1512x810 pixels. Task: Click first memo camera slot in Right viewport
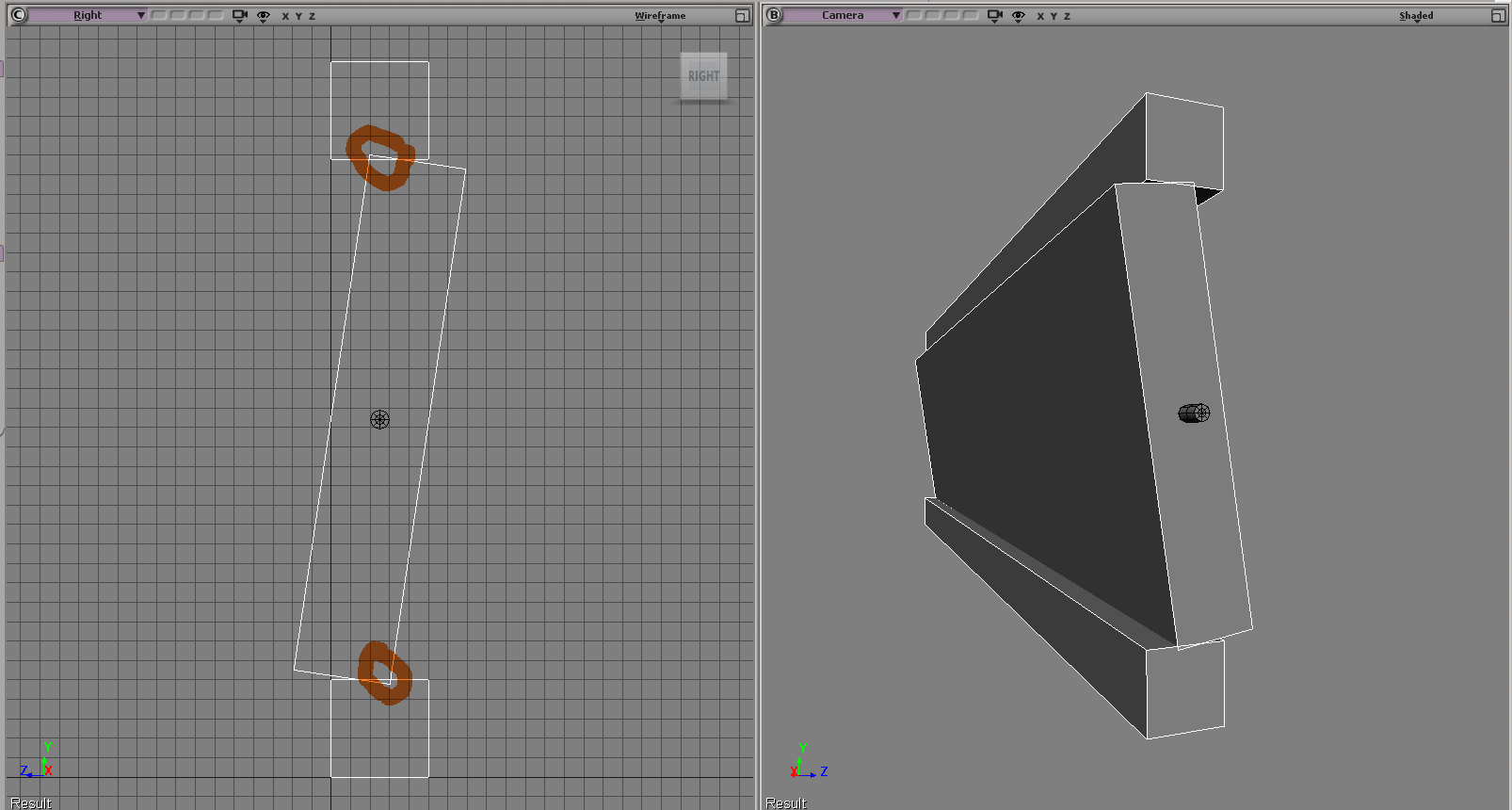pyautogui.click(x=159, y=15)
